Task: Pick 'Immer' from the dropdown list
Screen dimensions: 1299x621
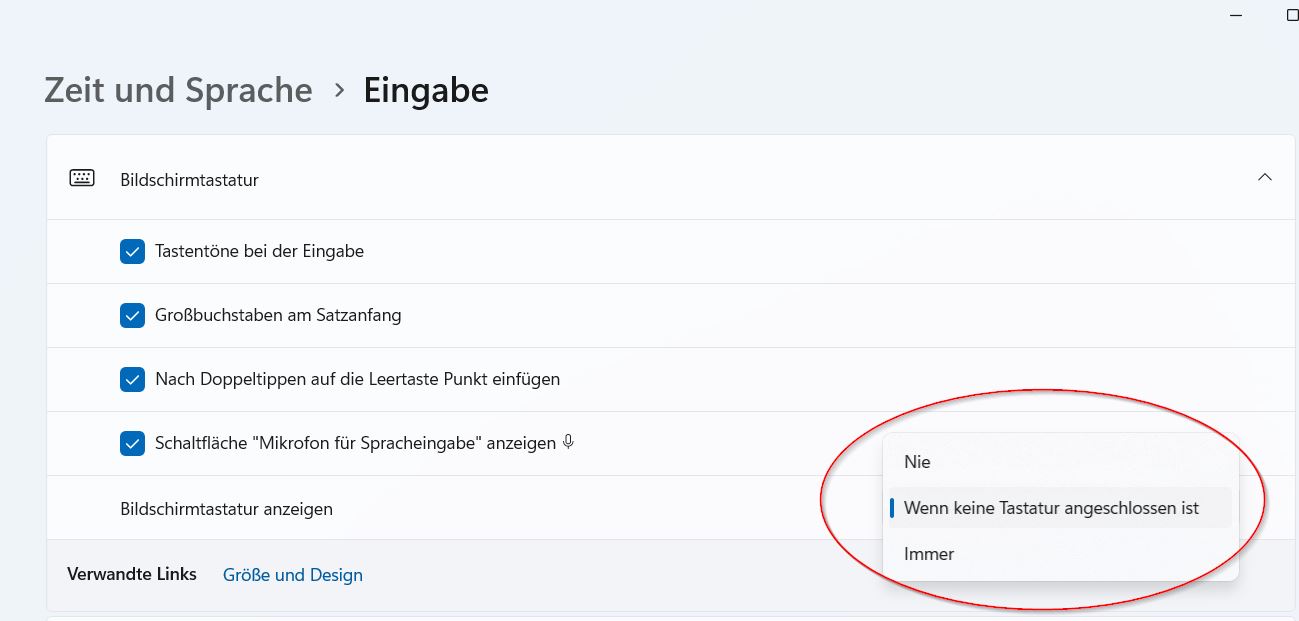Action: pyautogui.click(x=929, y=554)
